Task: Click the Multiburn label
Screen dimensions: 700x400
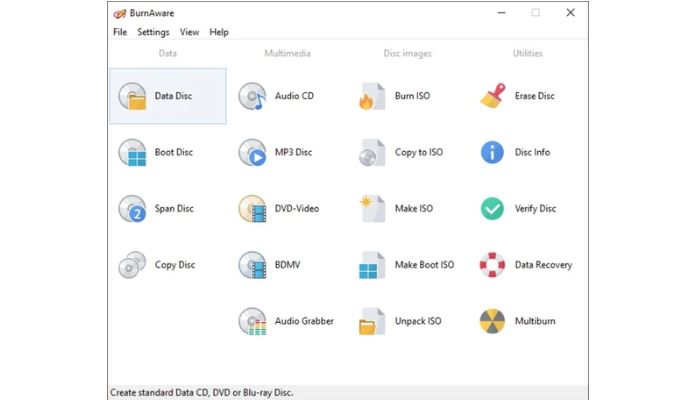Action: point(535,321)
